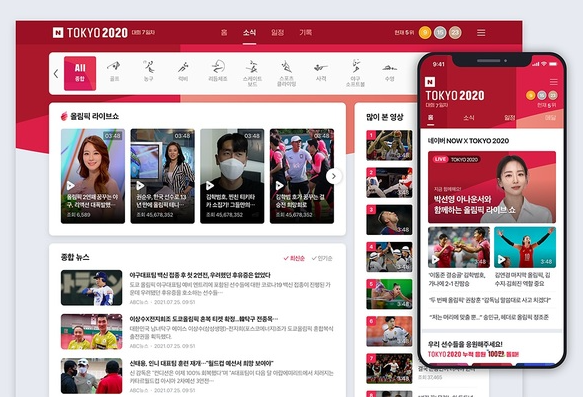Select the 수영 (swimming) sport icon
The image size is (583, 405).
click(389, 72)
